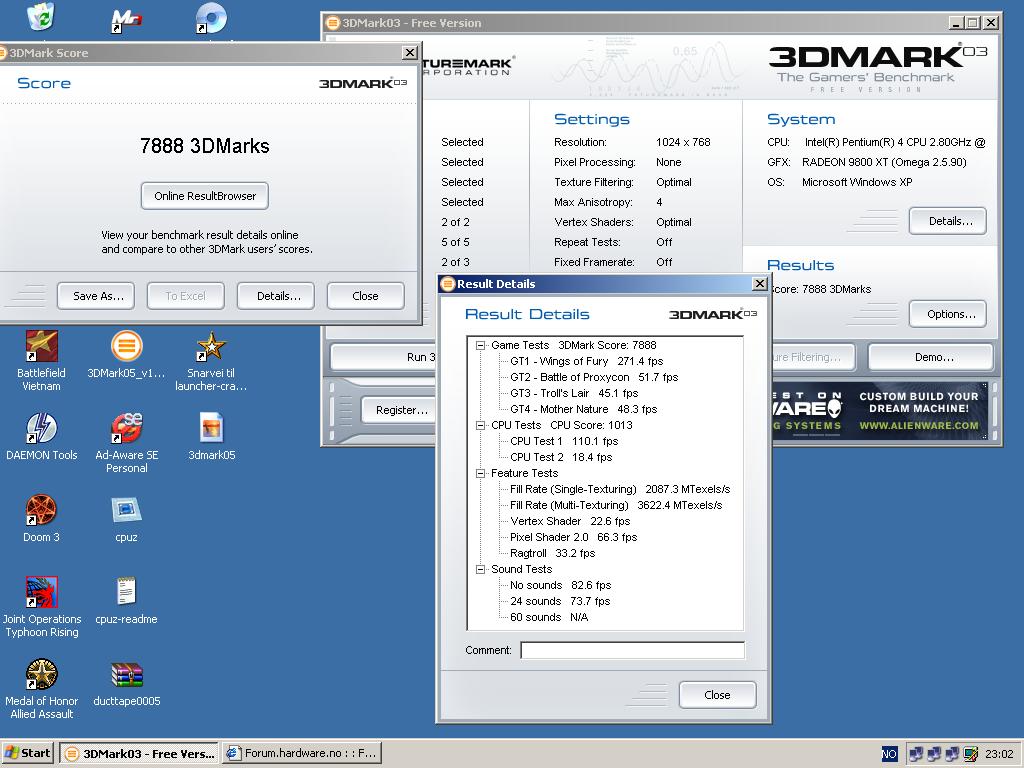Click the Demo button in 3DMark03

click(931, 357)
